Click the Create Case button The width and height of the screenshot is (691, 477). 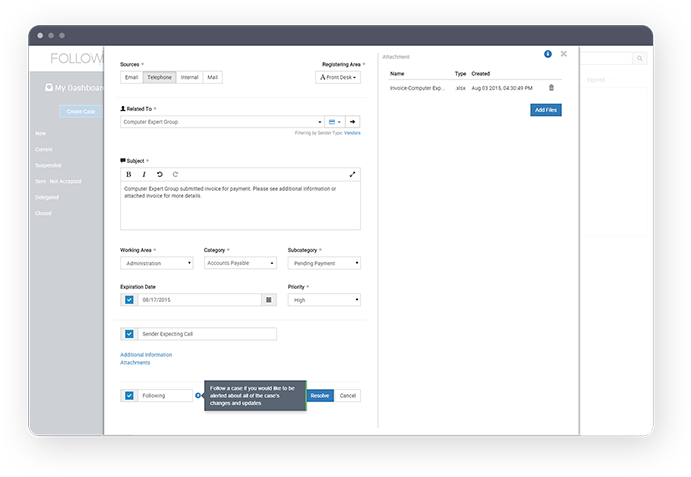(81, 112)
